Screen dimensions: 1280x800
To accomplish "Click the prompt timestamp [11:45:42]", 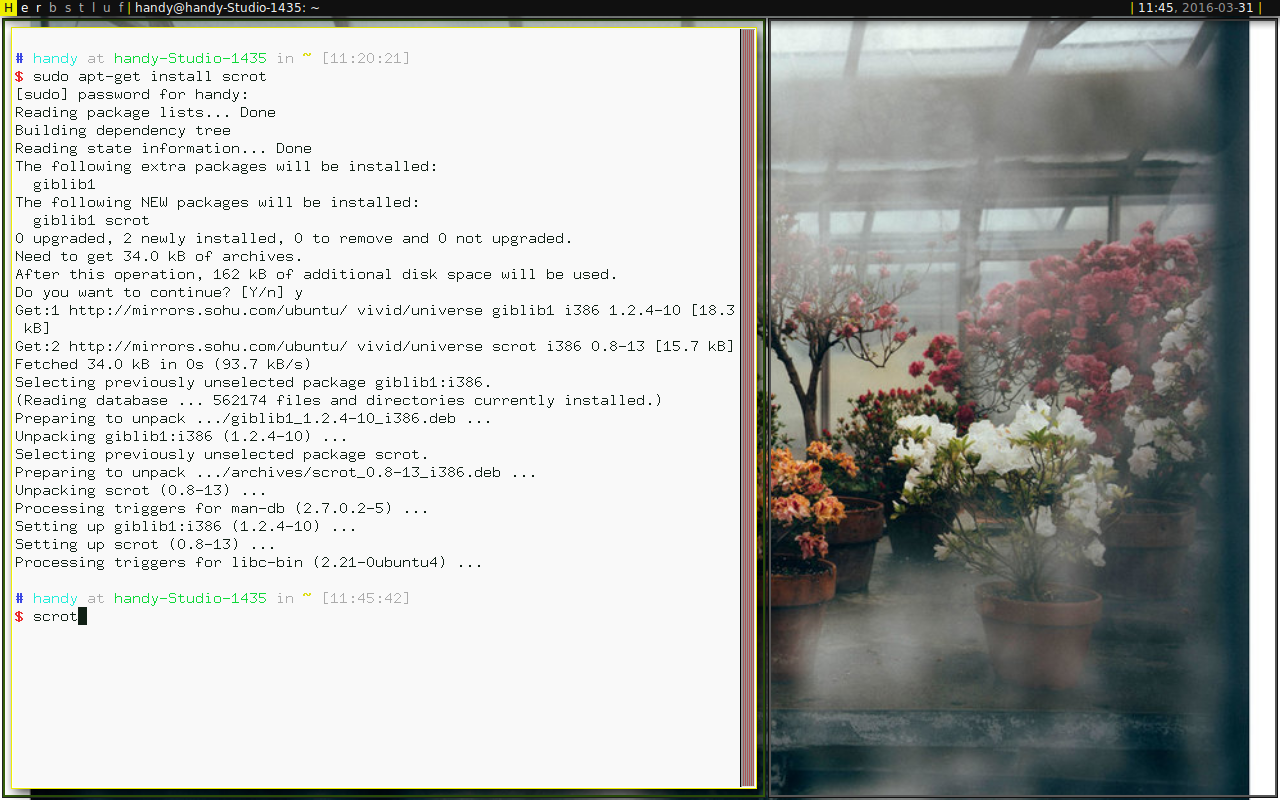I will (x=366, y=599).
